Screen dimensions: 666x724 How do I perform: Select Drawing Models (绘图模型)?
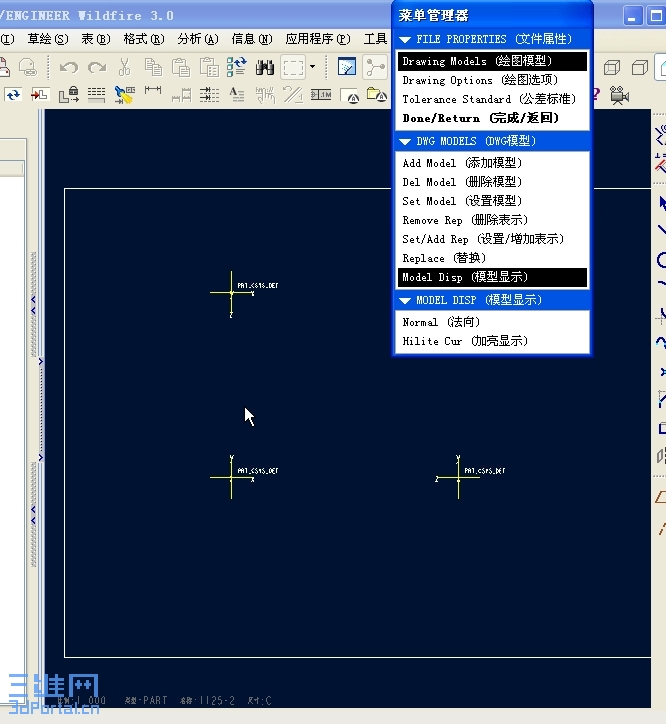point(492,61)
